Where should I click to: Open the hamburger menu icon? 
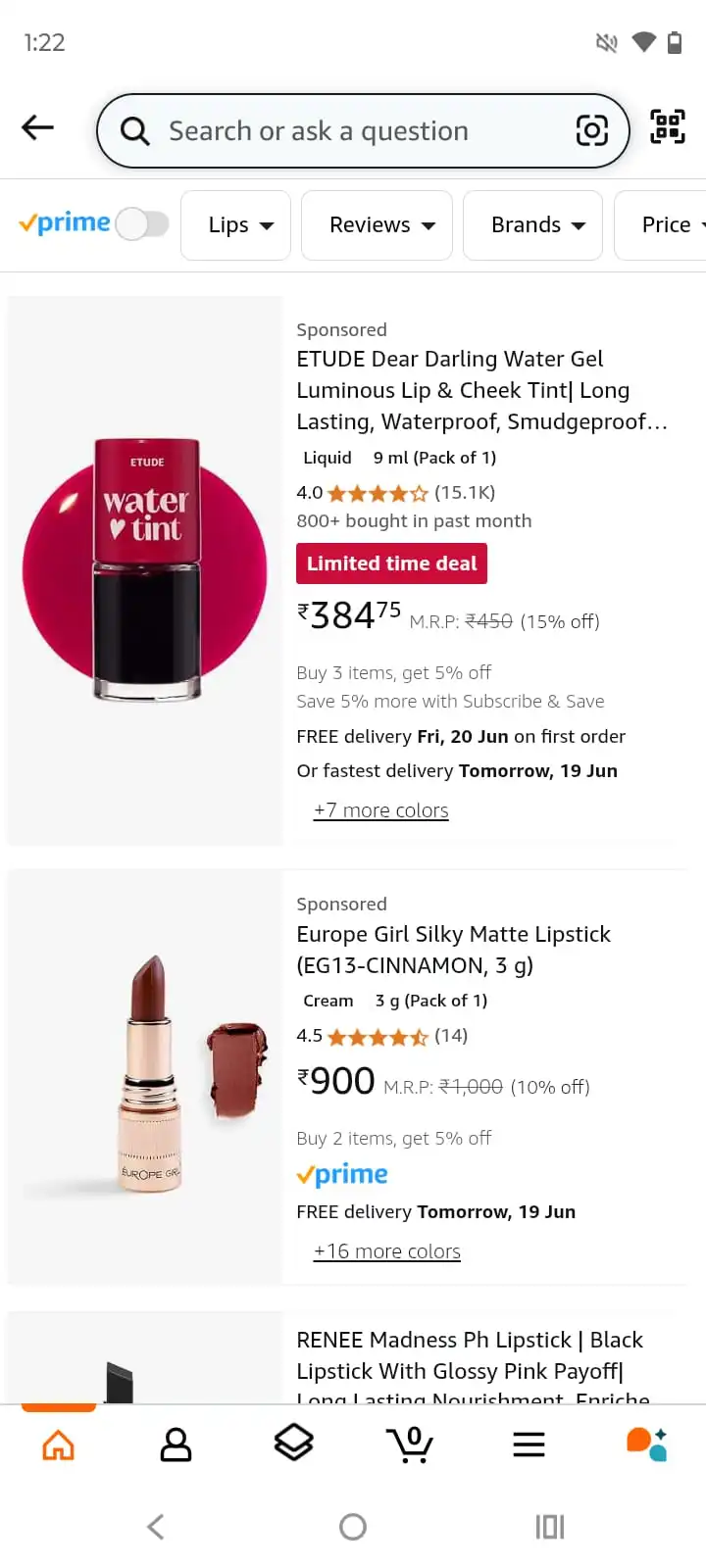click(x=529, y=1444)
